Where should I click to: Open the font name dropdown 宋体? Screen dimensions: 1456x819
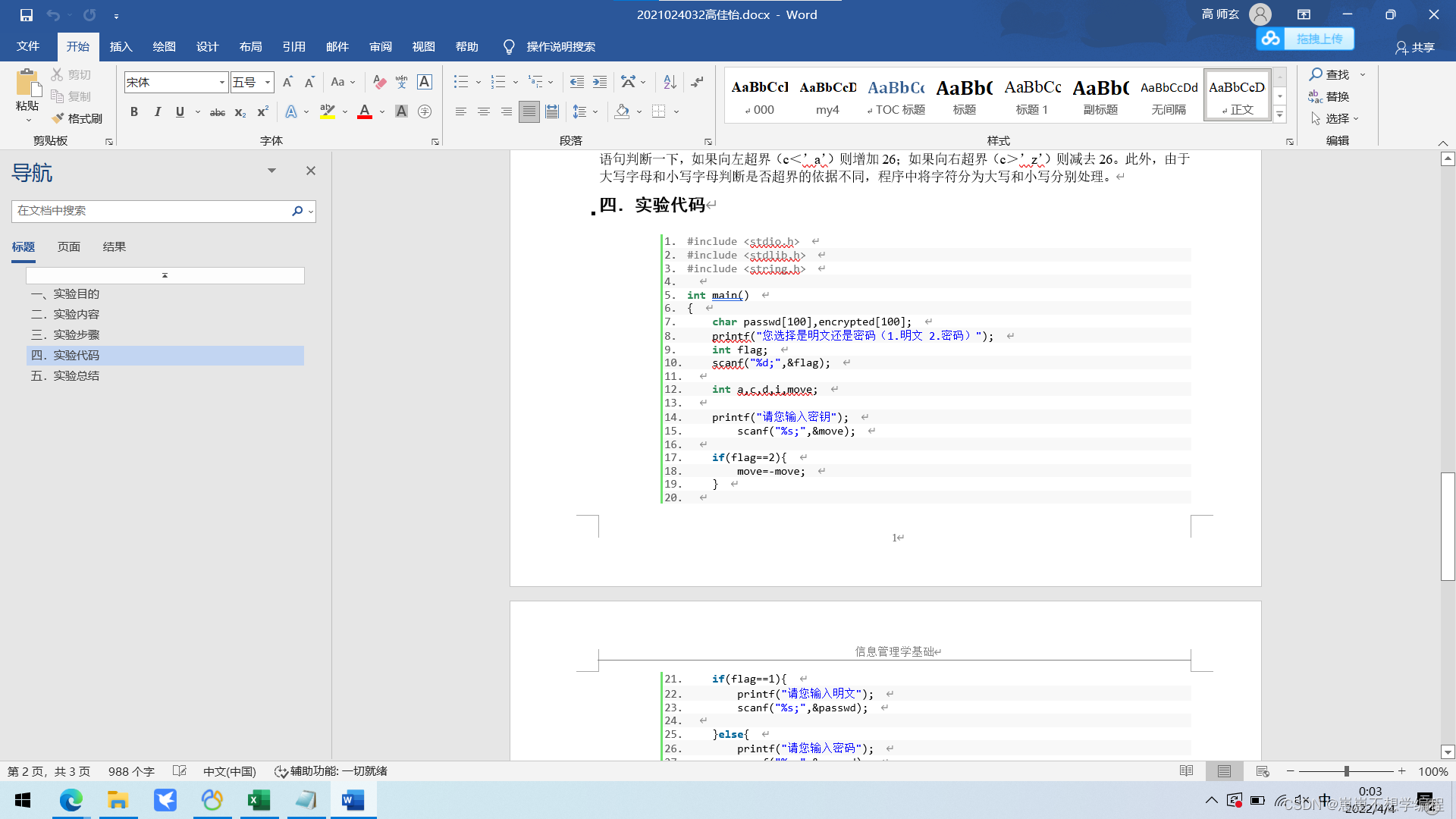click(221, 82)
